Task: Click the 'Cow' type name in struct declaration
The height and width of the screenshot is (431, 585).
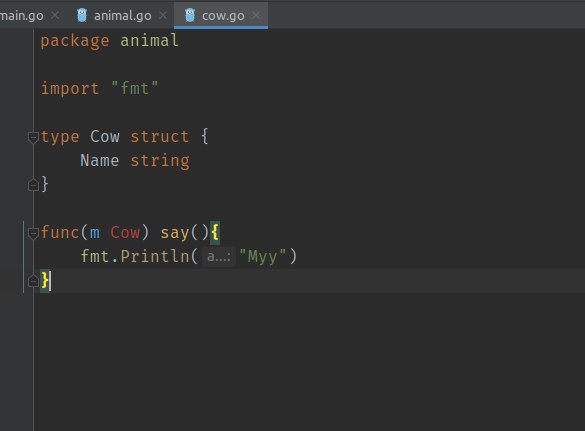Action: 105,137
